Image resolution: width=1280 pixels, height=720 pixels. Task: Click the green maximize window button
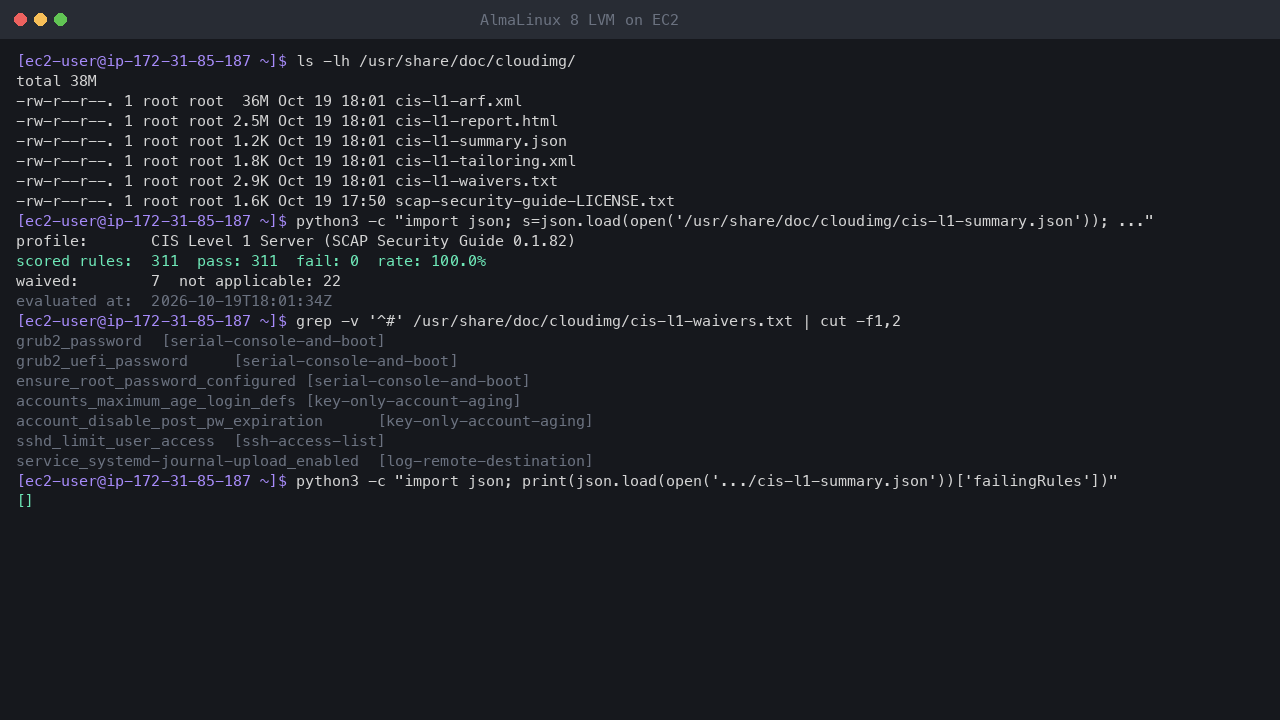60,20
